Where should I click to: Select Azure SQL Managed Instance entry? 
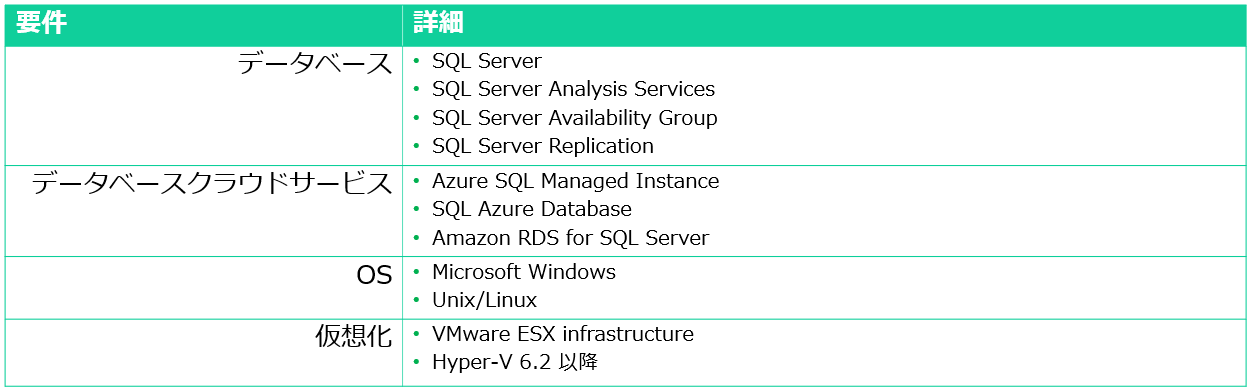tap(576, 181)
